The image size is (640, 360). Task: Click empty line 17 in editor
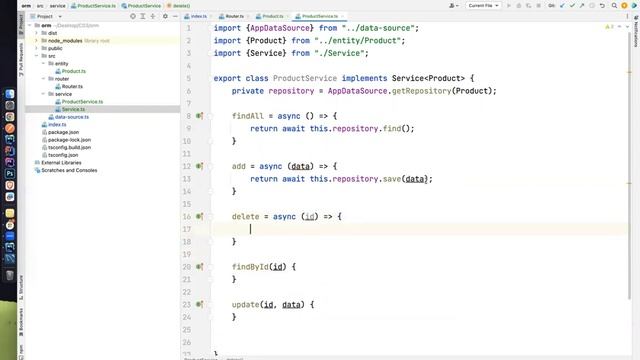420,229
